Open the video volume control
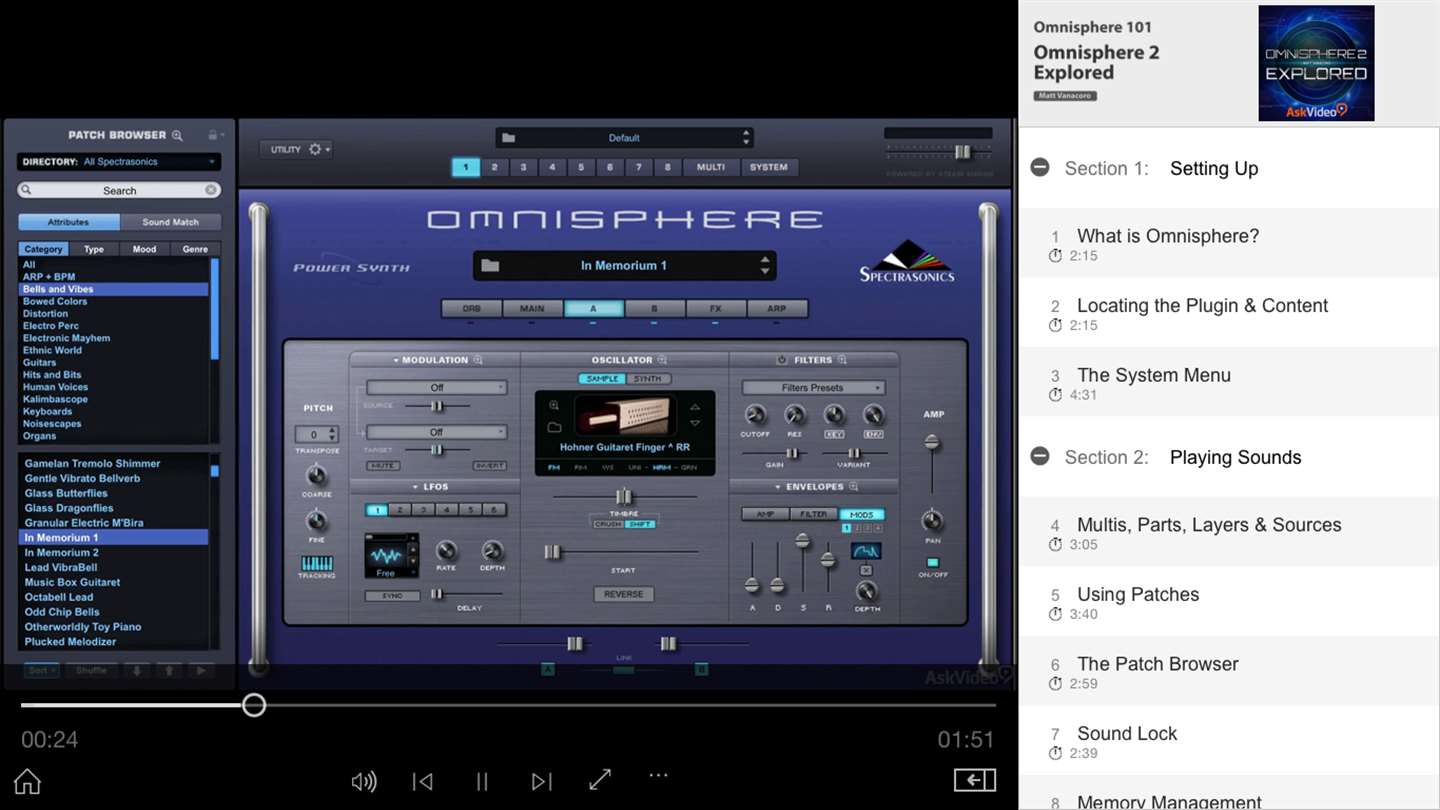 tap(364, 782)
